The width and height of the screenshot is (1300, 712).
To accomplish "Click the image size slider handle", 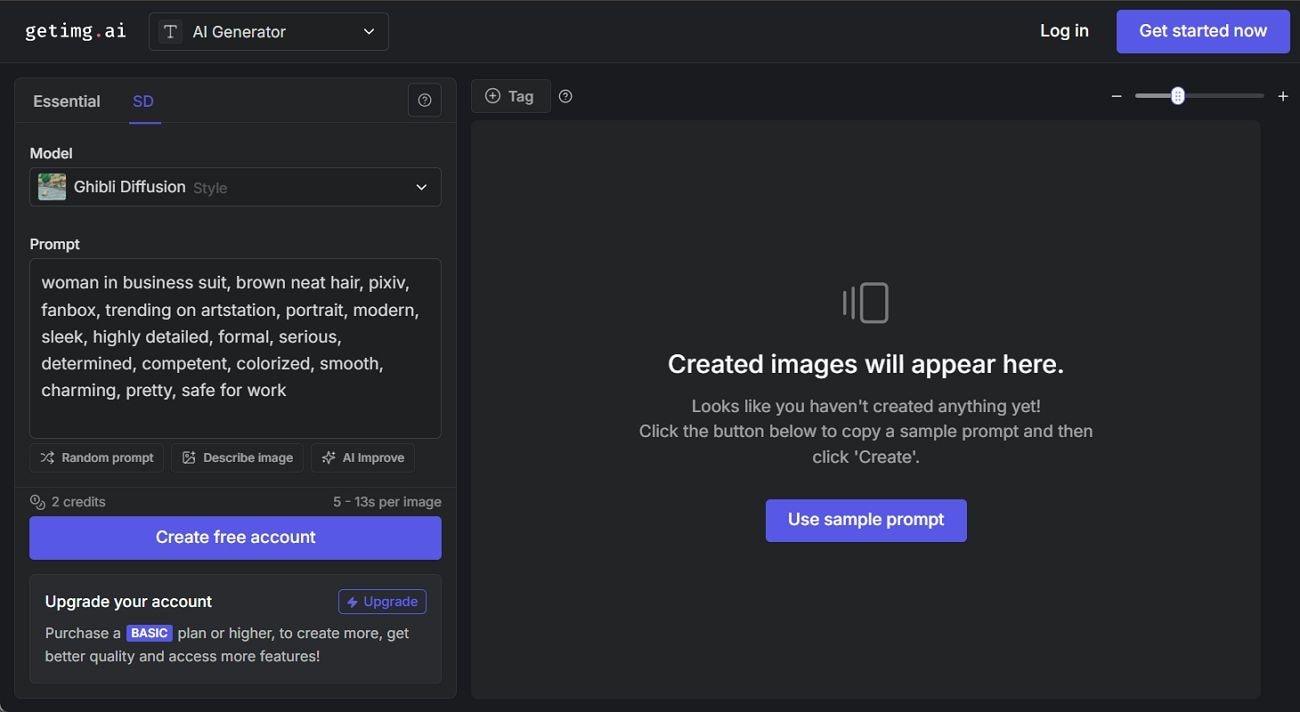I will click(x=1178, y=96).
